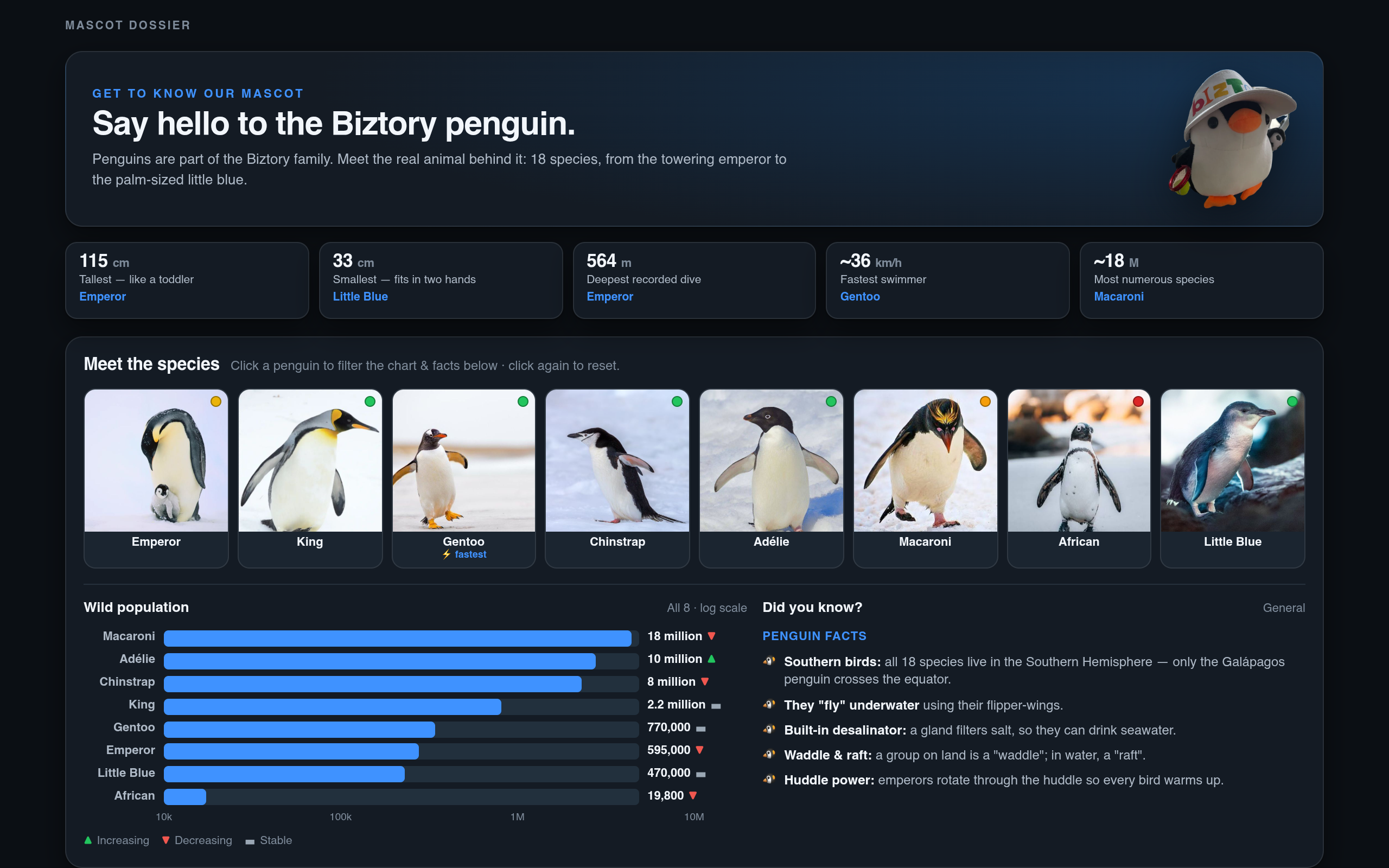The height and width of the screenshot is (868, 1389).
Task: Click the African population bar in the chart
Action: point(185,797)
